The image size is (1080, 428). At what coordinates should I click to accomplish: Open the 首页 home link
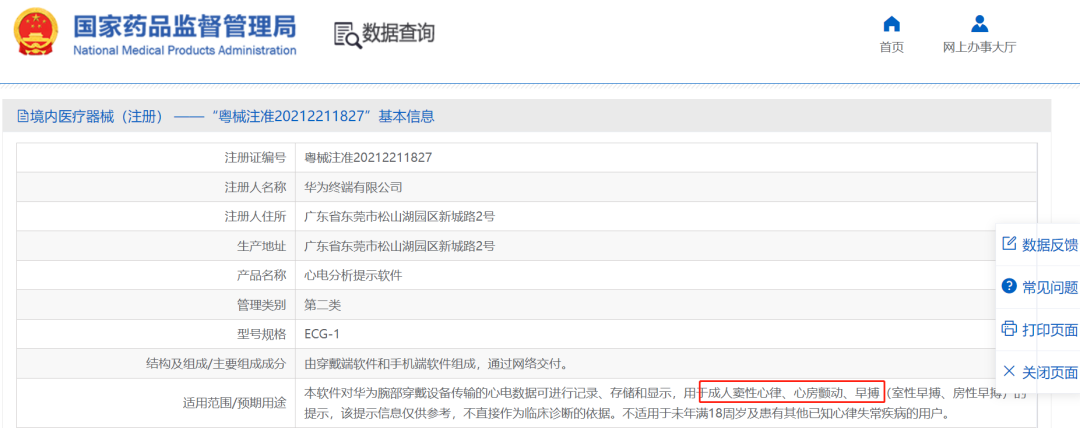point(891,47)
